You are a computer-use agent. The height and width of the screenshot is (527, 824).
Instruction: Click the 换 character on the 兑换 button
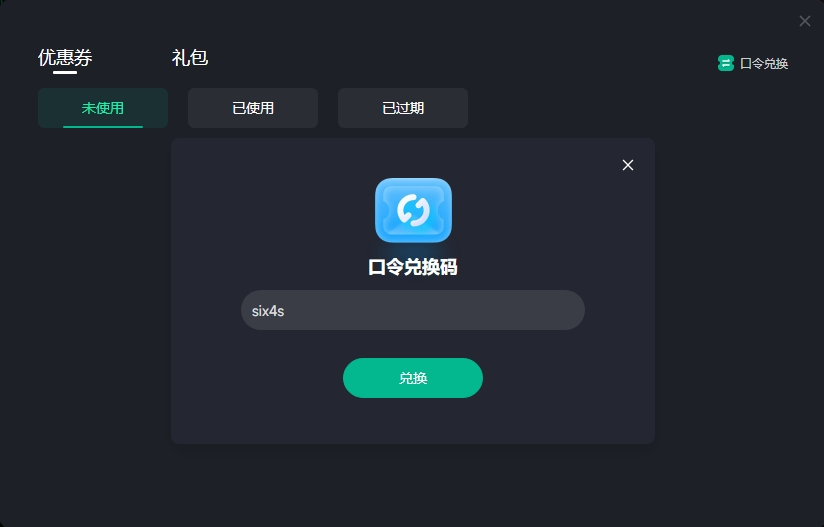(420, 378)
